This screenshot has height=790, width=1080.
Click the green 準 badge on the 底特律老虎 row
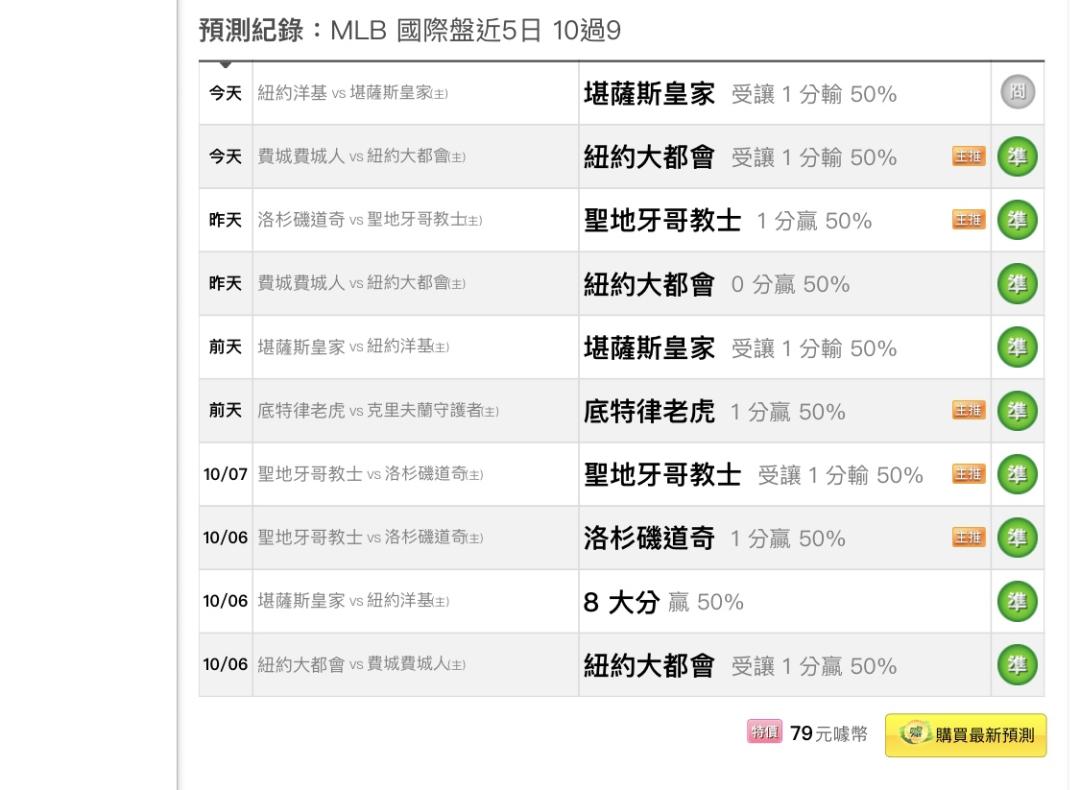(1017, 410)
